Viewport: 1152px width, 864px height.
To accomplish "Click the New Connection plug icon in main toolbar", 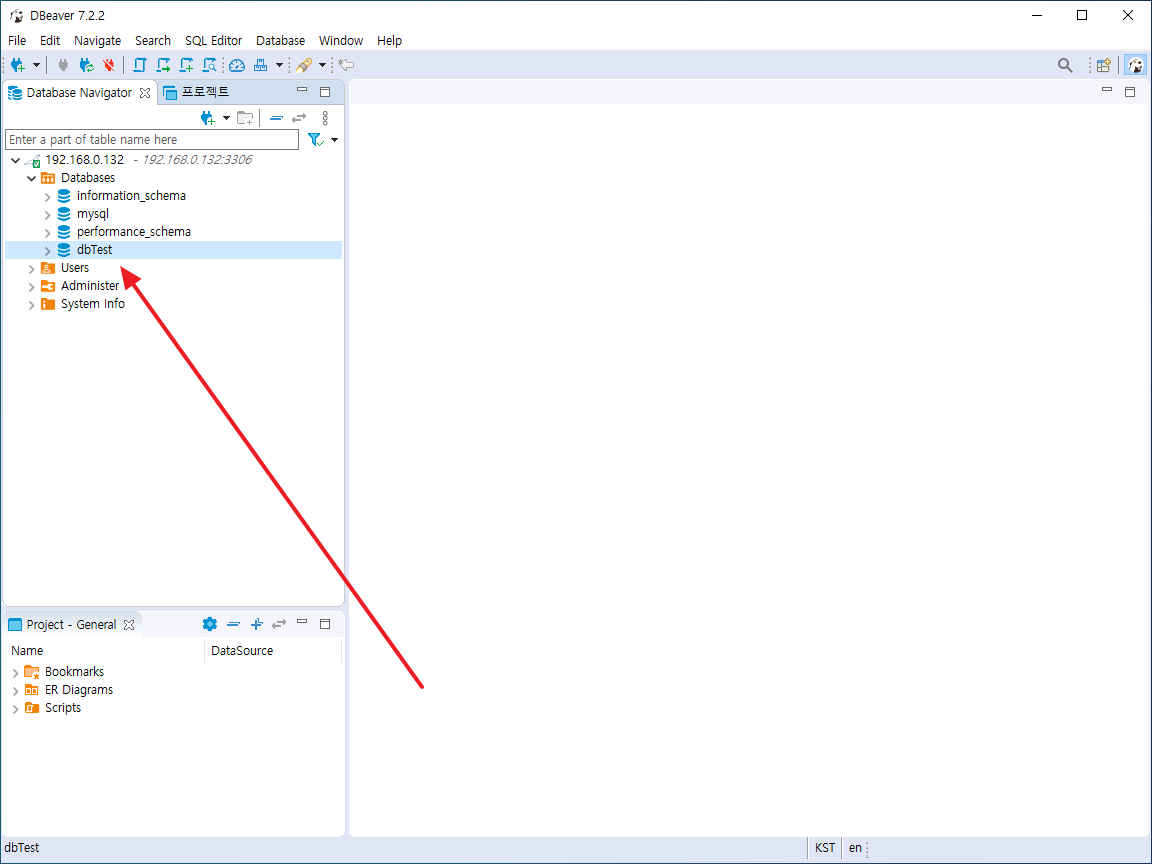I will click(18, 65).
